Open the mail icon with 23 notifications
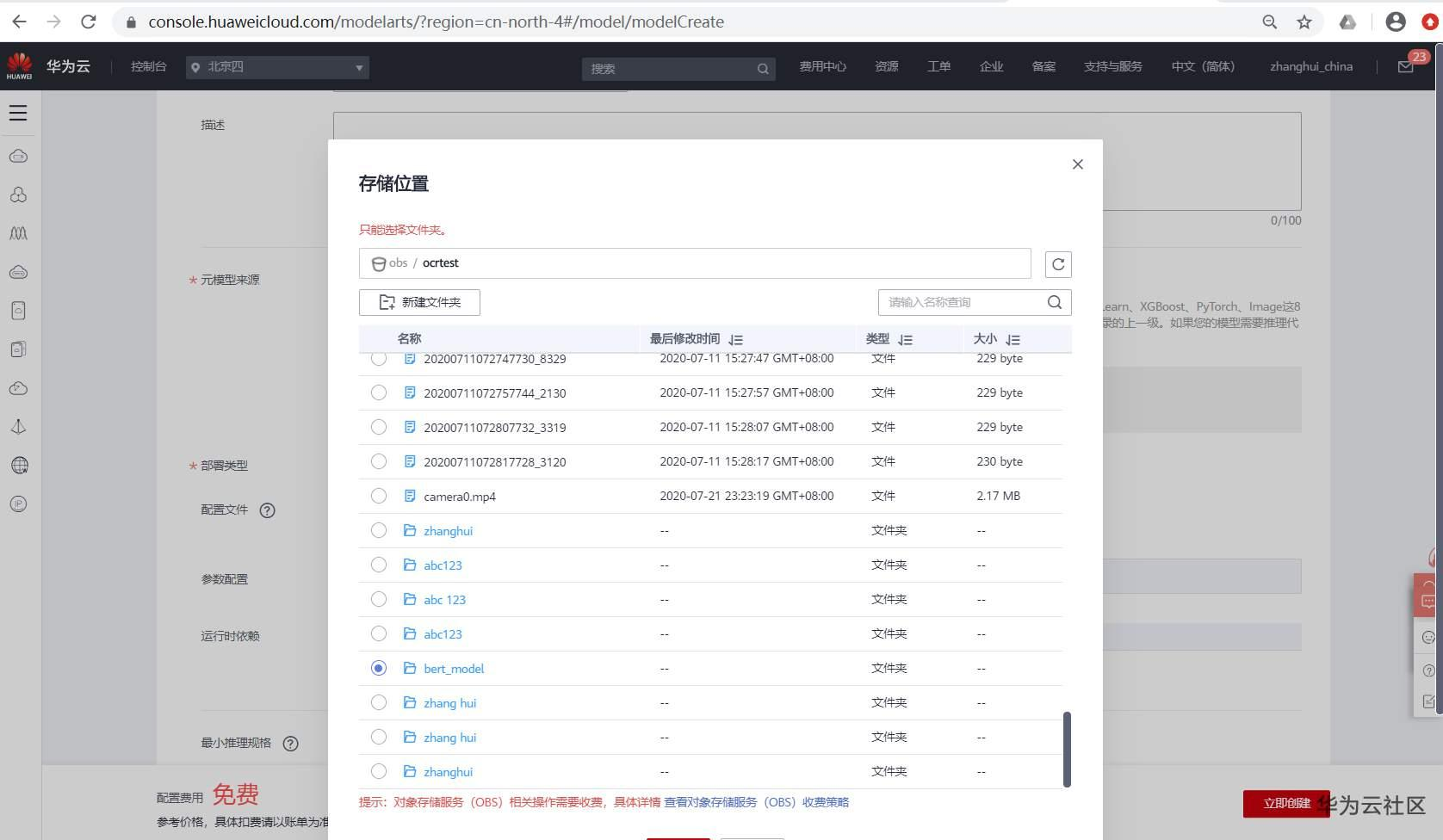 tap(1405, 66)
